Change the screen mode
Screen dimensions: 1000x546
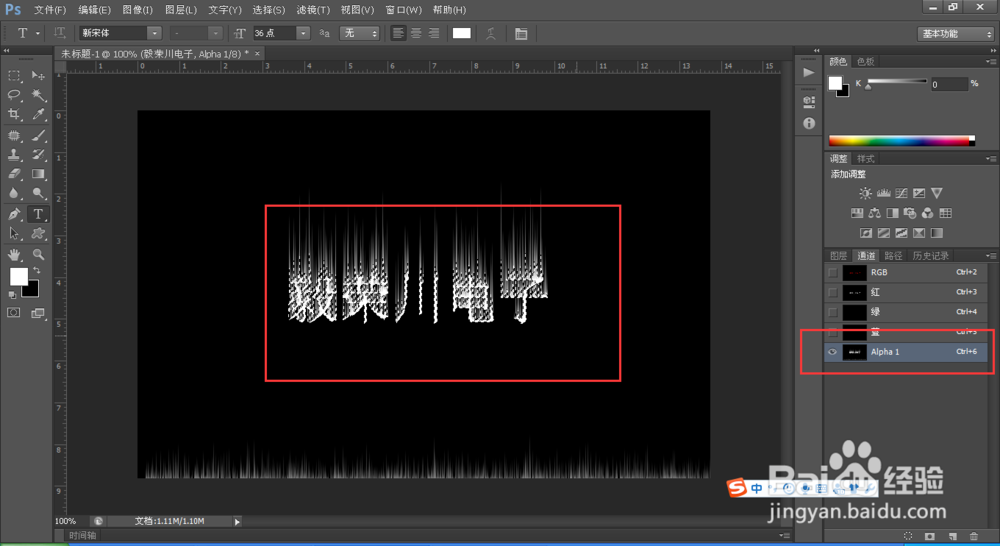tap(38, 313)
